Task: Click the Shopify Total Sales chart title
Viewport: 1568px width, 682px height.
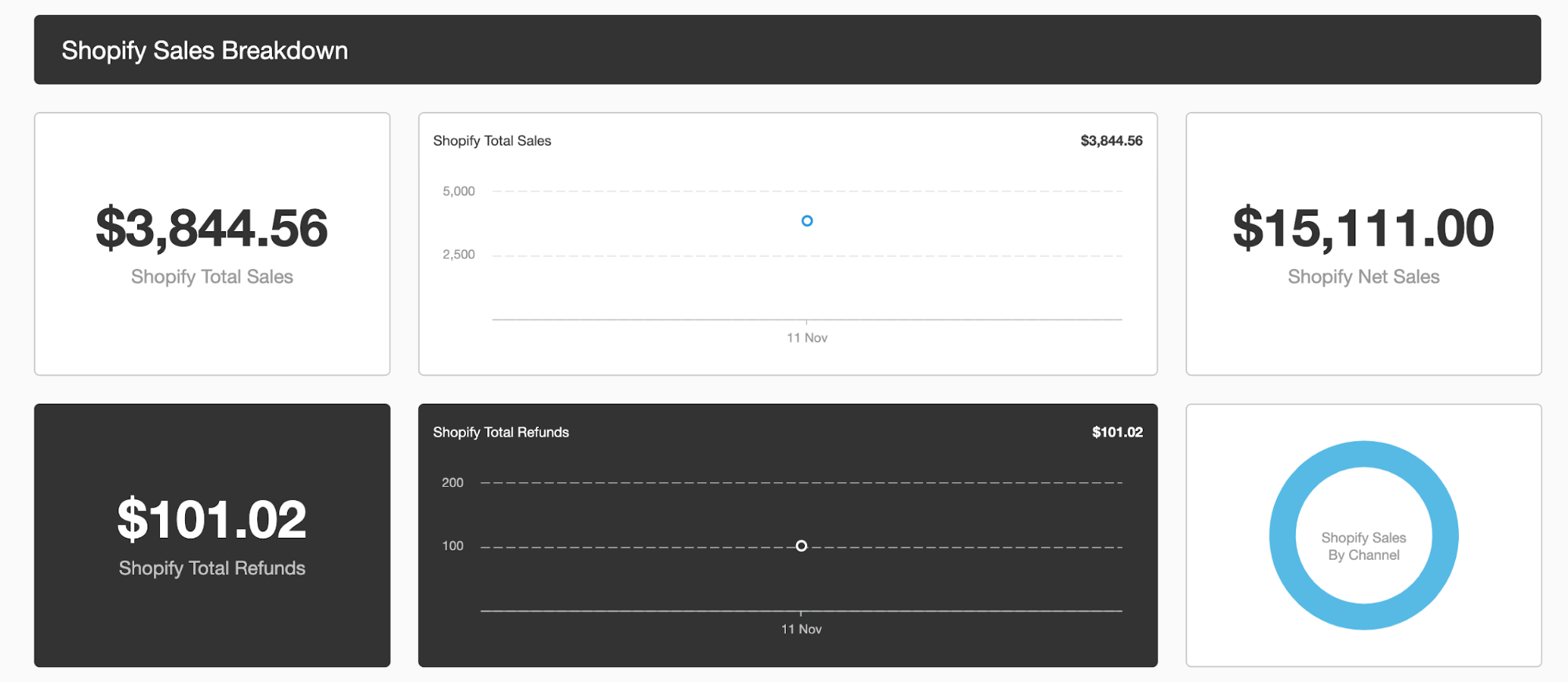Action: click(x=492, y=140)
